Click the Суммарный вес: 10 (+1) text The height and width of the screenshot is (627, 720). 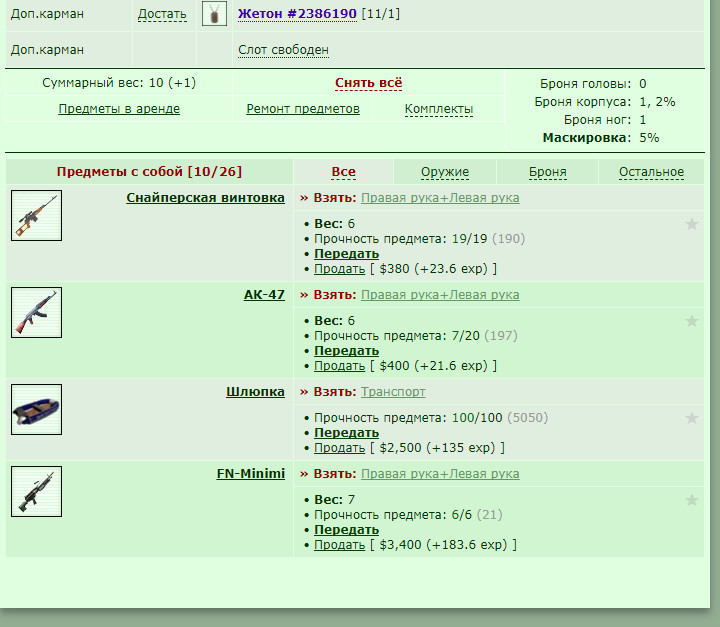(119, 83)
